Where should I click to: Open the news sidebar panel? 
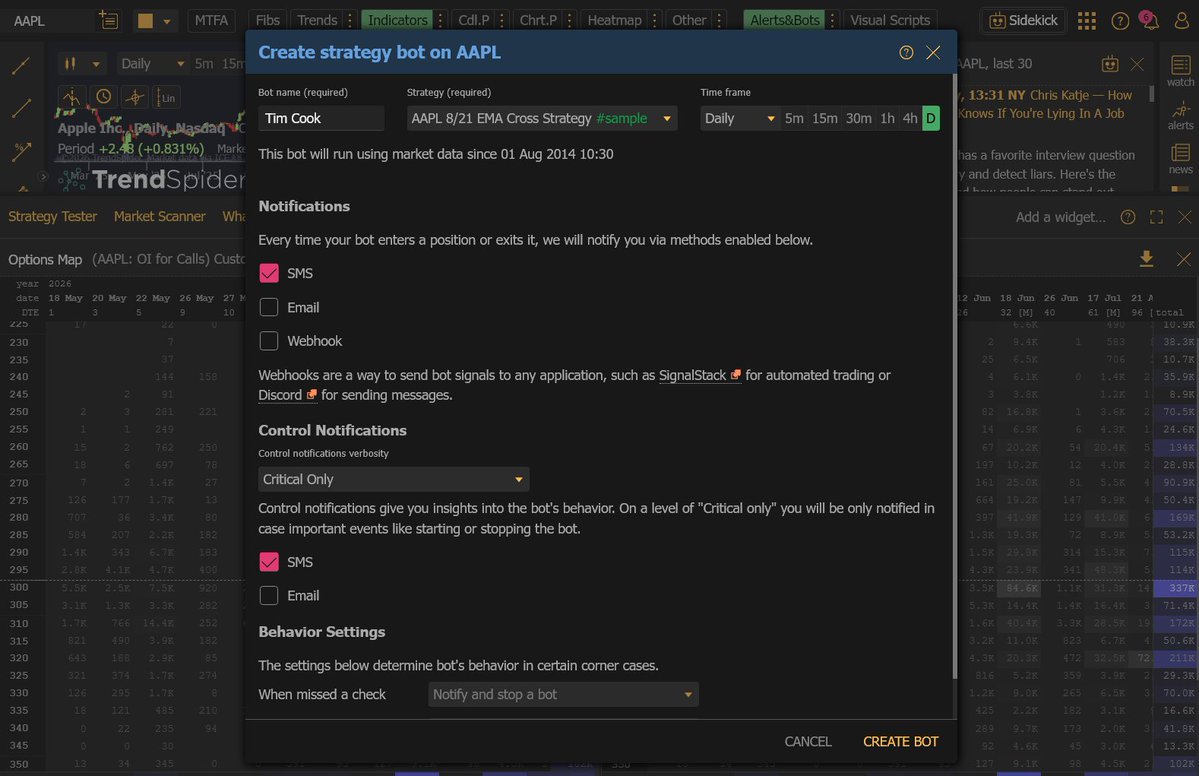(x=1180, y=159)
